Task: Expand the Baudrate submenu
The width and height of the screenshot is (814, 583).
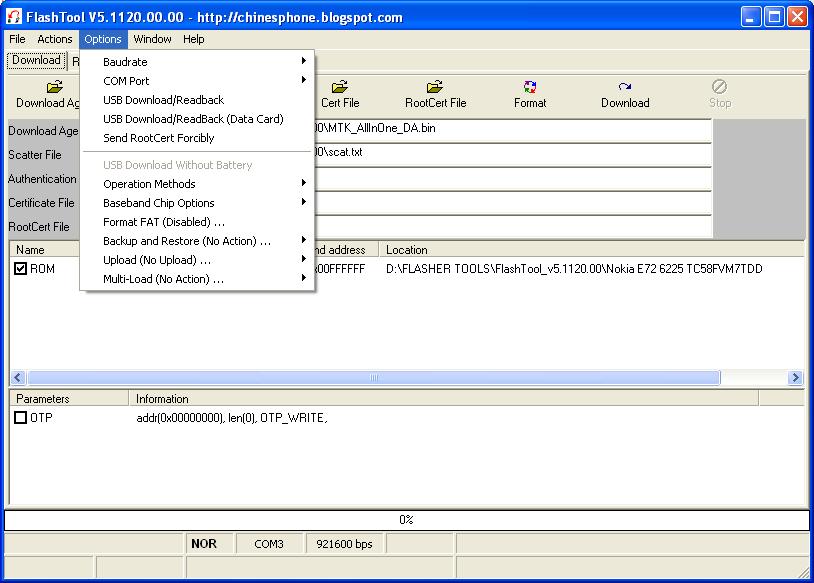Action: pos(197,62)
